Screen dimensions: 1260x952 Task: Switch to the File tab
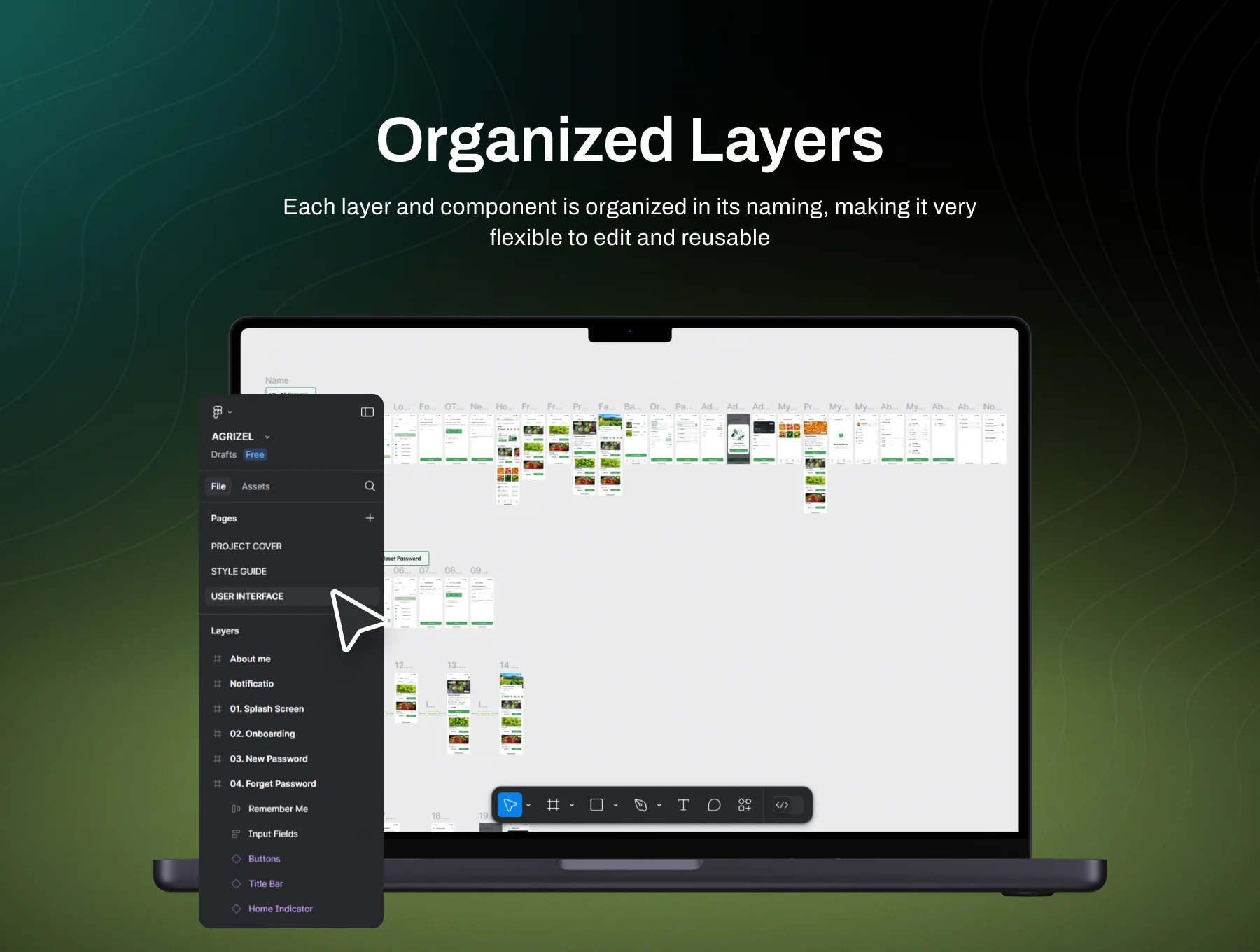click(218, 486)
